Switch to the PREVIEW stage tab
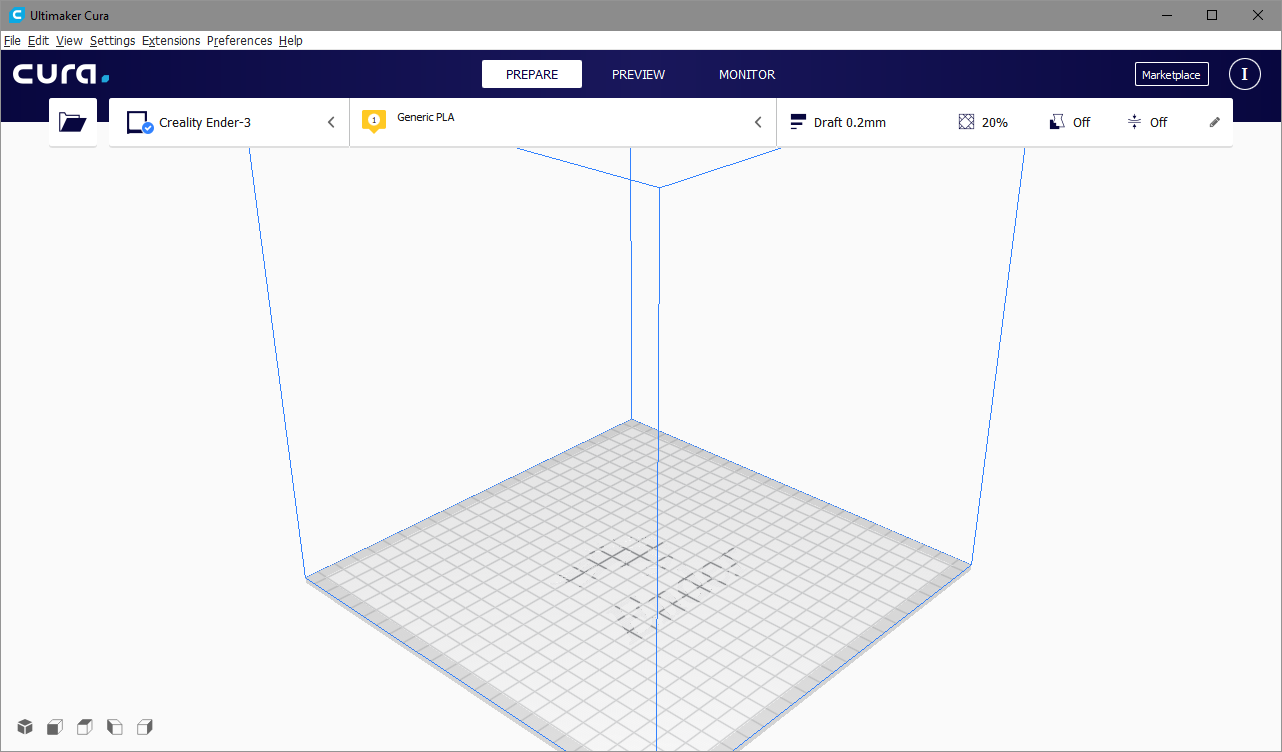1282x752 pixels. 638,74
